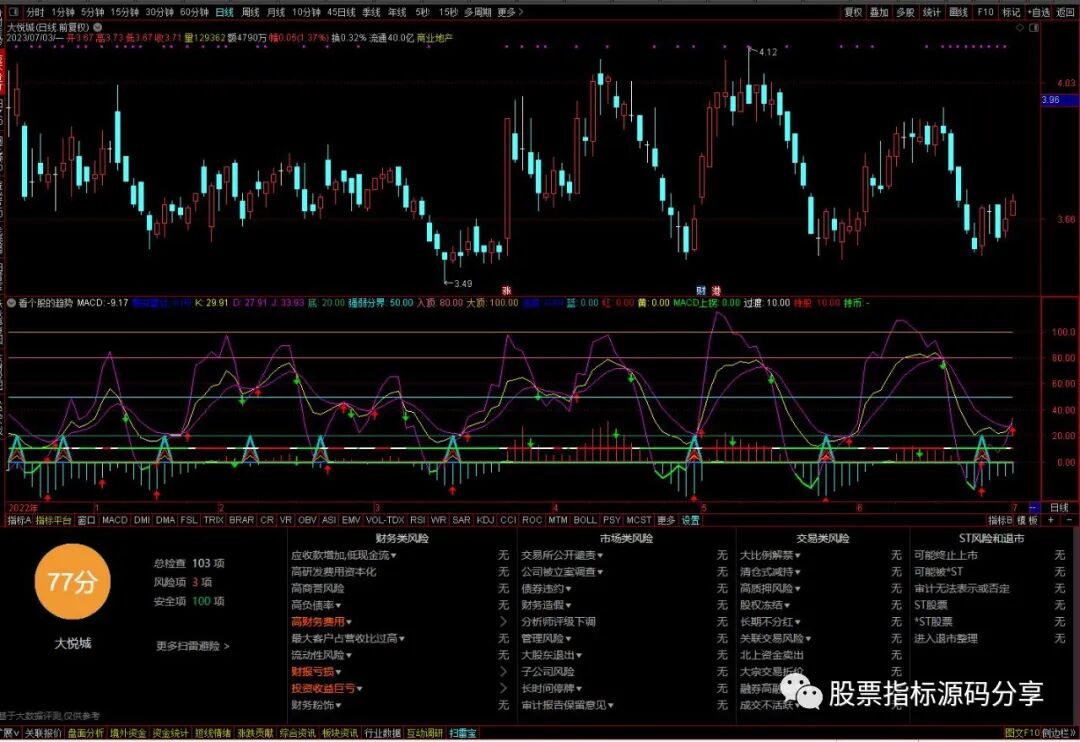Open the 多周期 multi-period view

coord(477,12)
